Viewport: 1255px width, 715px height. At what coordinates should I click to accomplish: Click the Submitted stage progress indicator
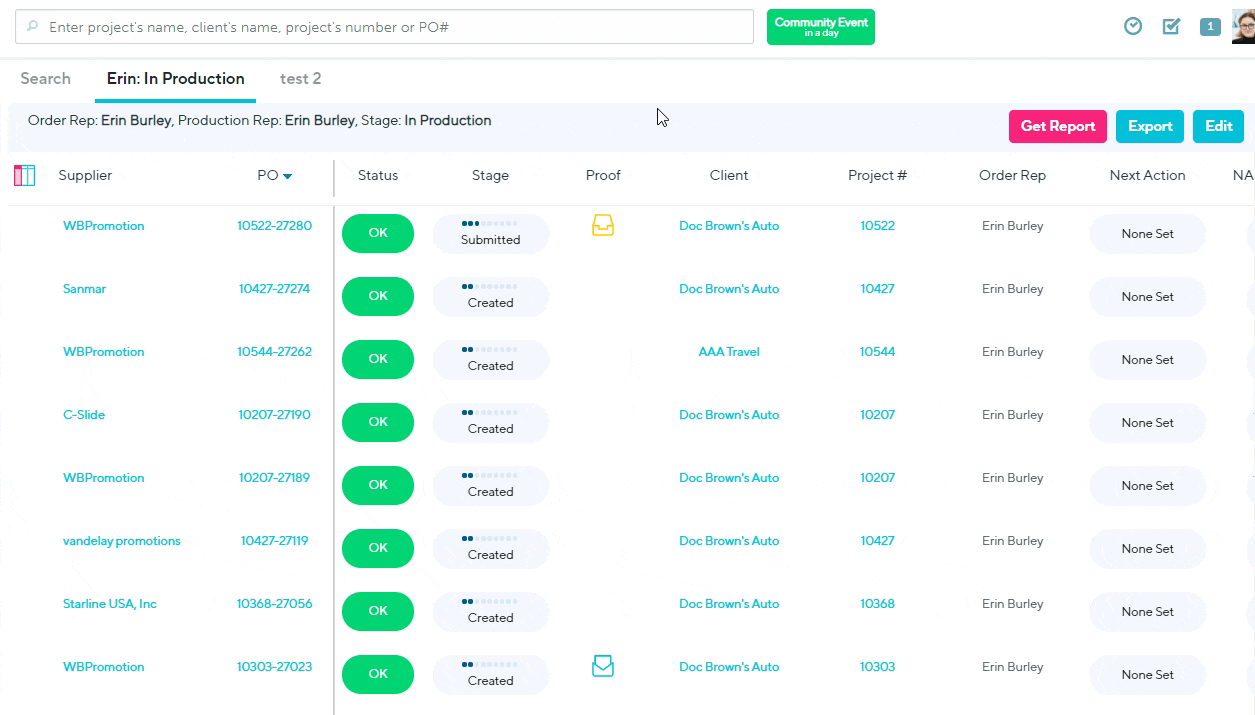[x=490, y=233]
